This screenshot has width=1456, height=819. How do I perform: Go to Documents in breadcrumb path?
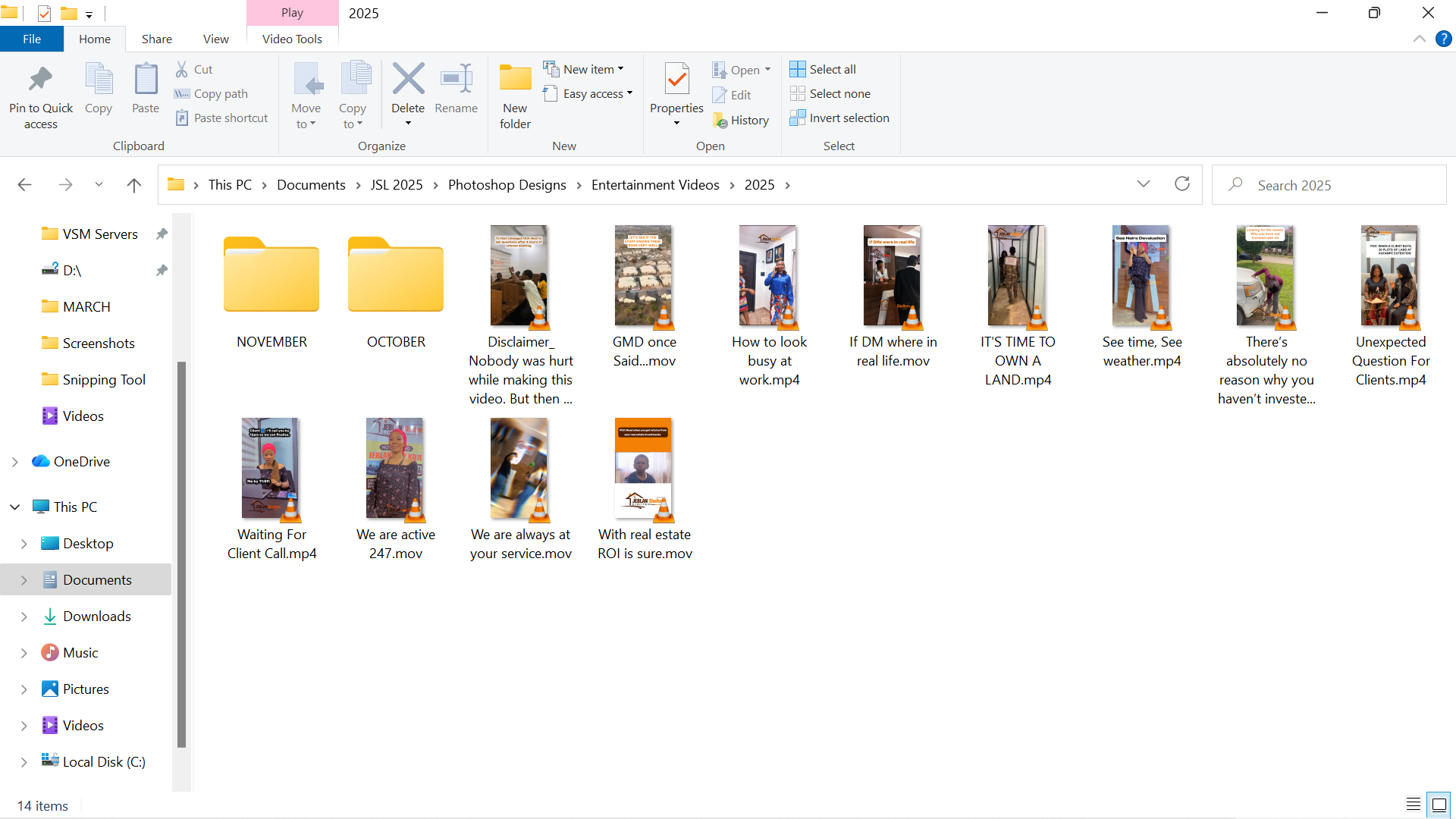point(311,184)
